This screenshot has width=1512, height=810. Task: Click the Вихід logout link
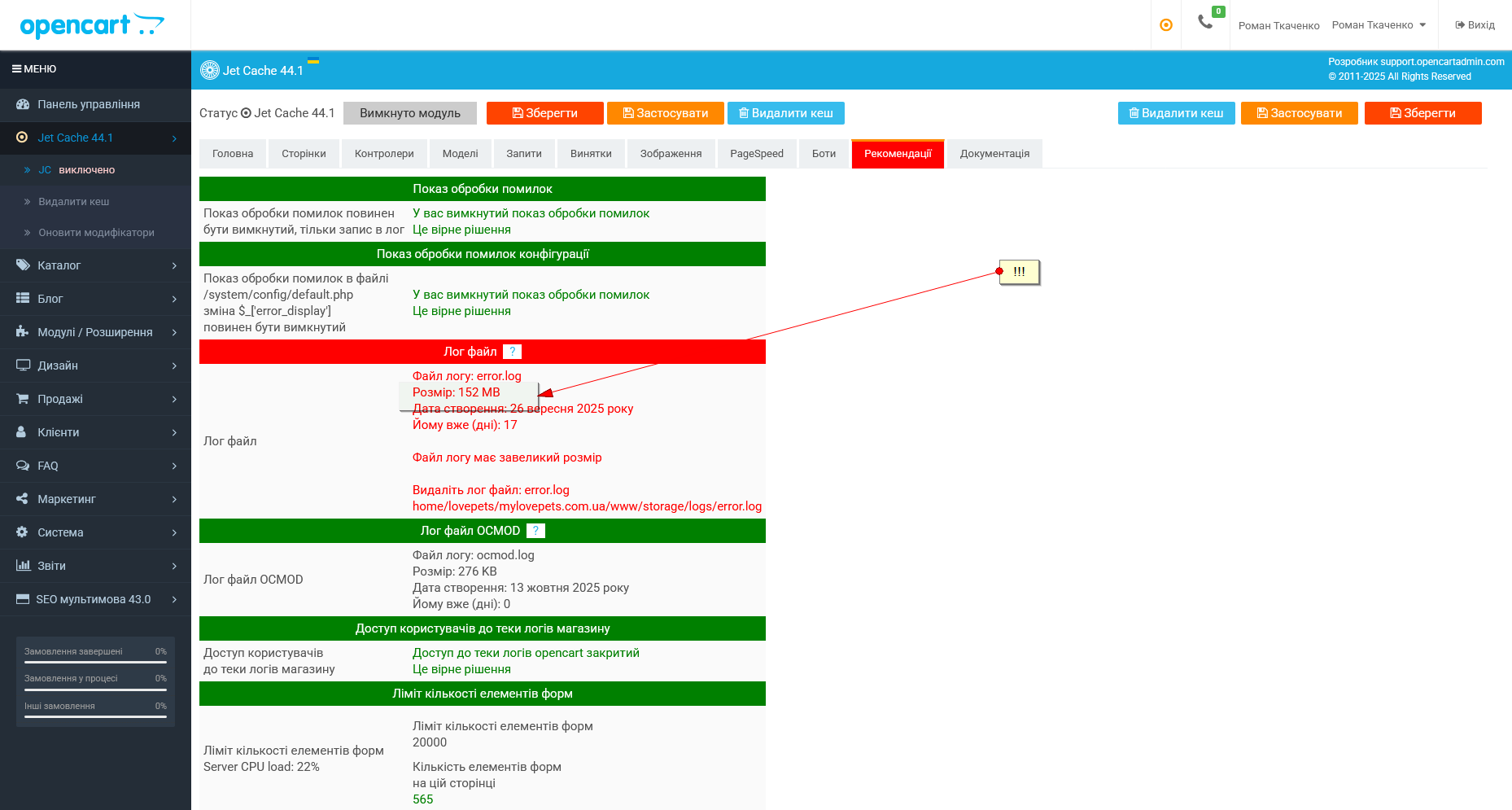click(x=1475, y=25)
